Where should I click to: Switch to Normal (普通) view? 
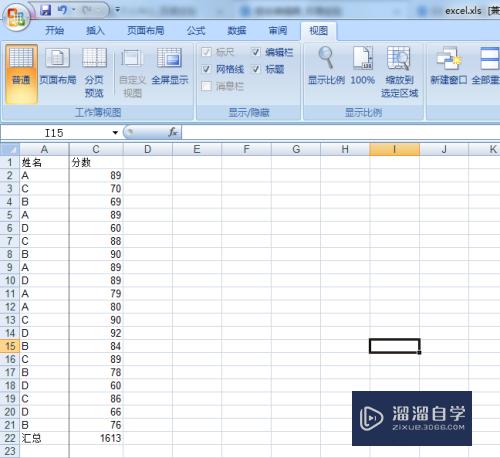(x=21, y=74)
